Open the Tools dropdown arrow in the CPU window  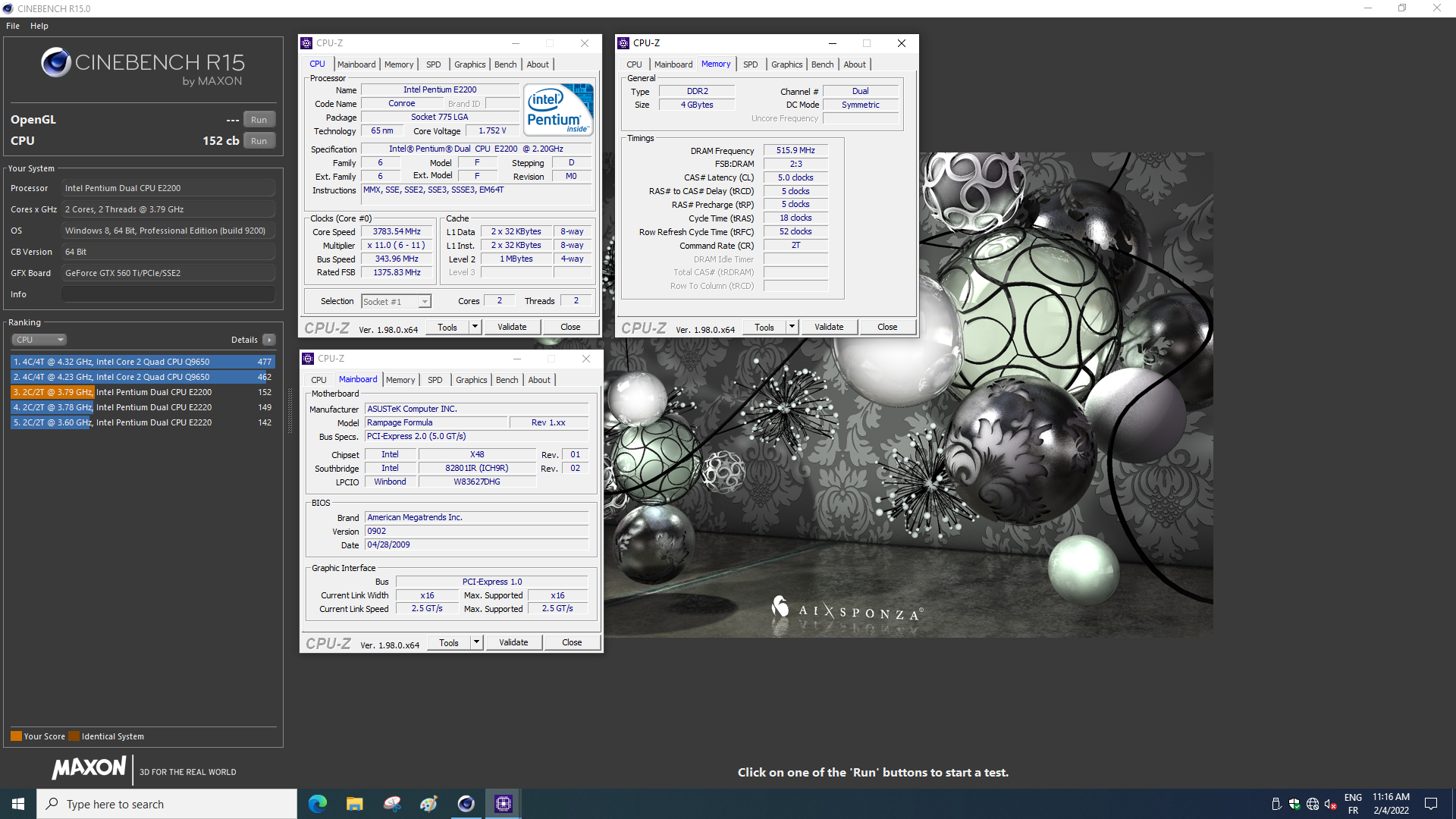coord(475,327)
